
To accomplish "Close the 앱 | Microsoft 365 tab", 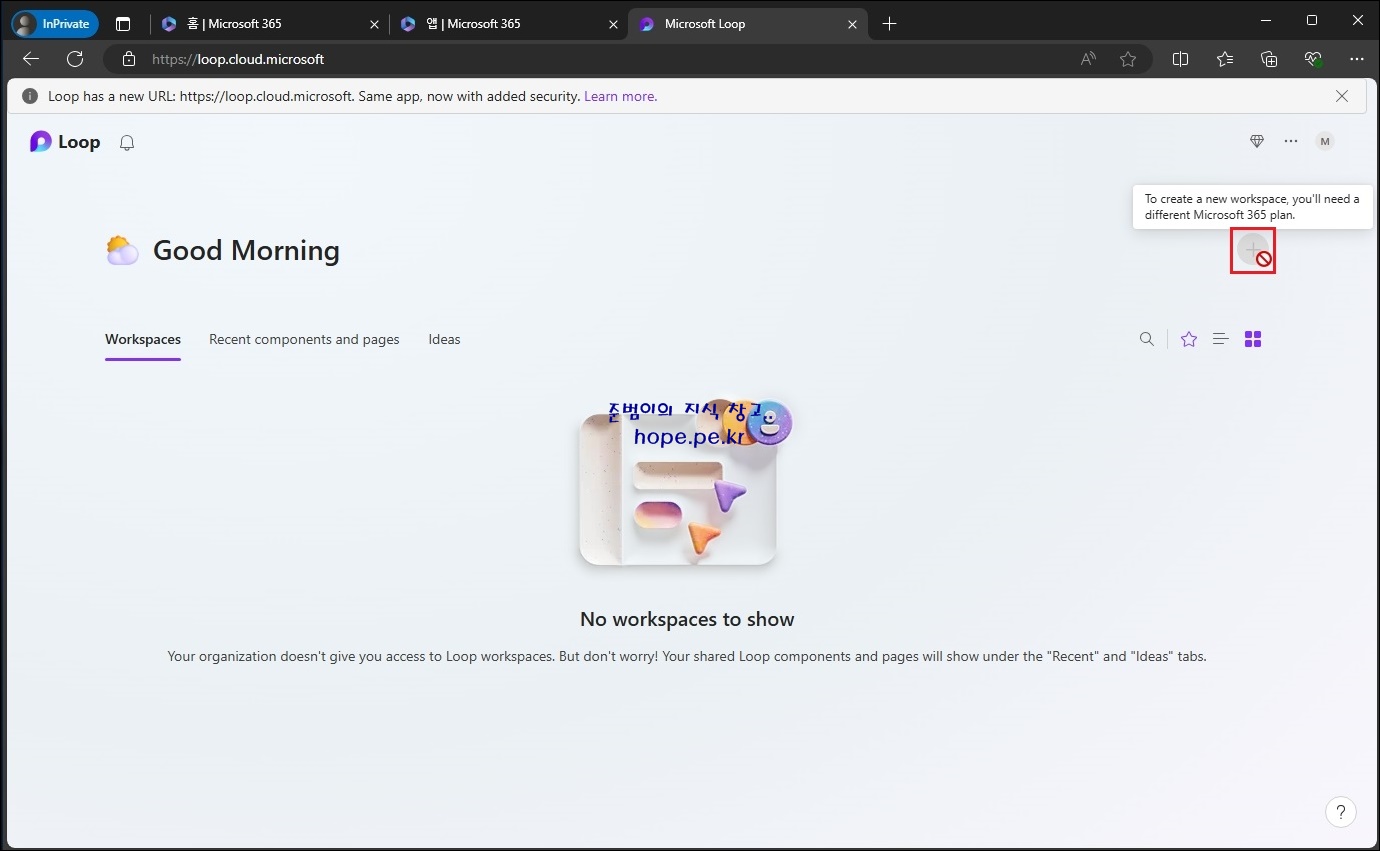I will (612, 24).
